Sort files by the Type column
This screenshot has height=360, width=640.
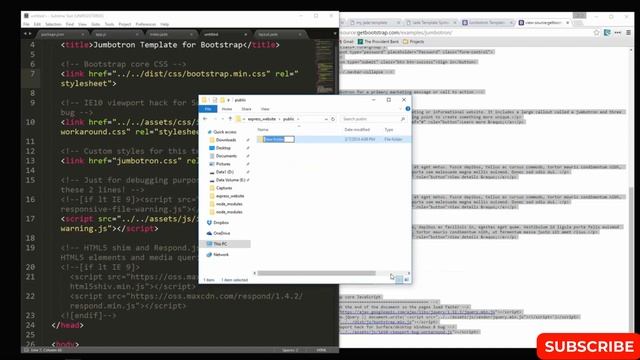(389, 129)
